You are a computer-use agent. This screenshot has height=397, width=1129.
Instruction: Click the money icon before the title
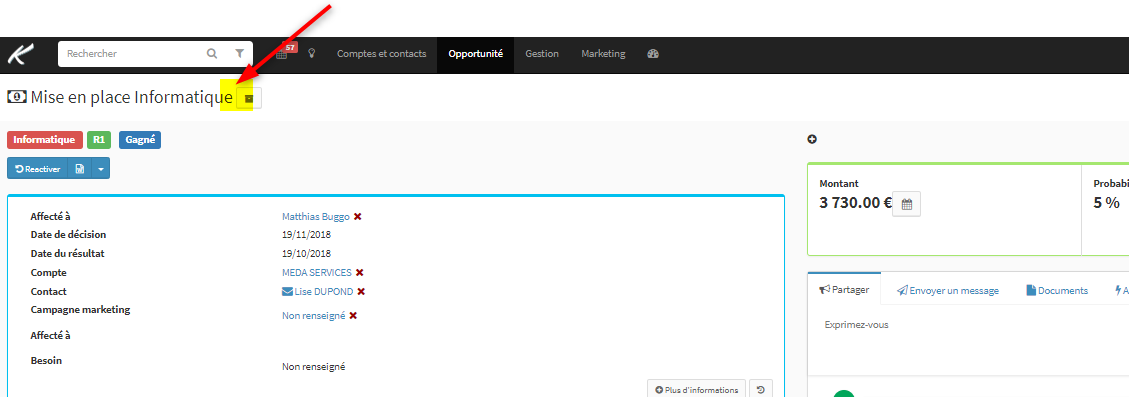pos(17,97)
